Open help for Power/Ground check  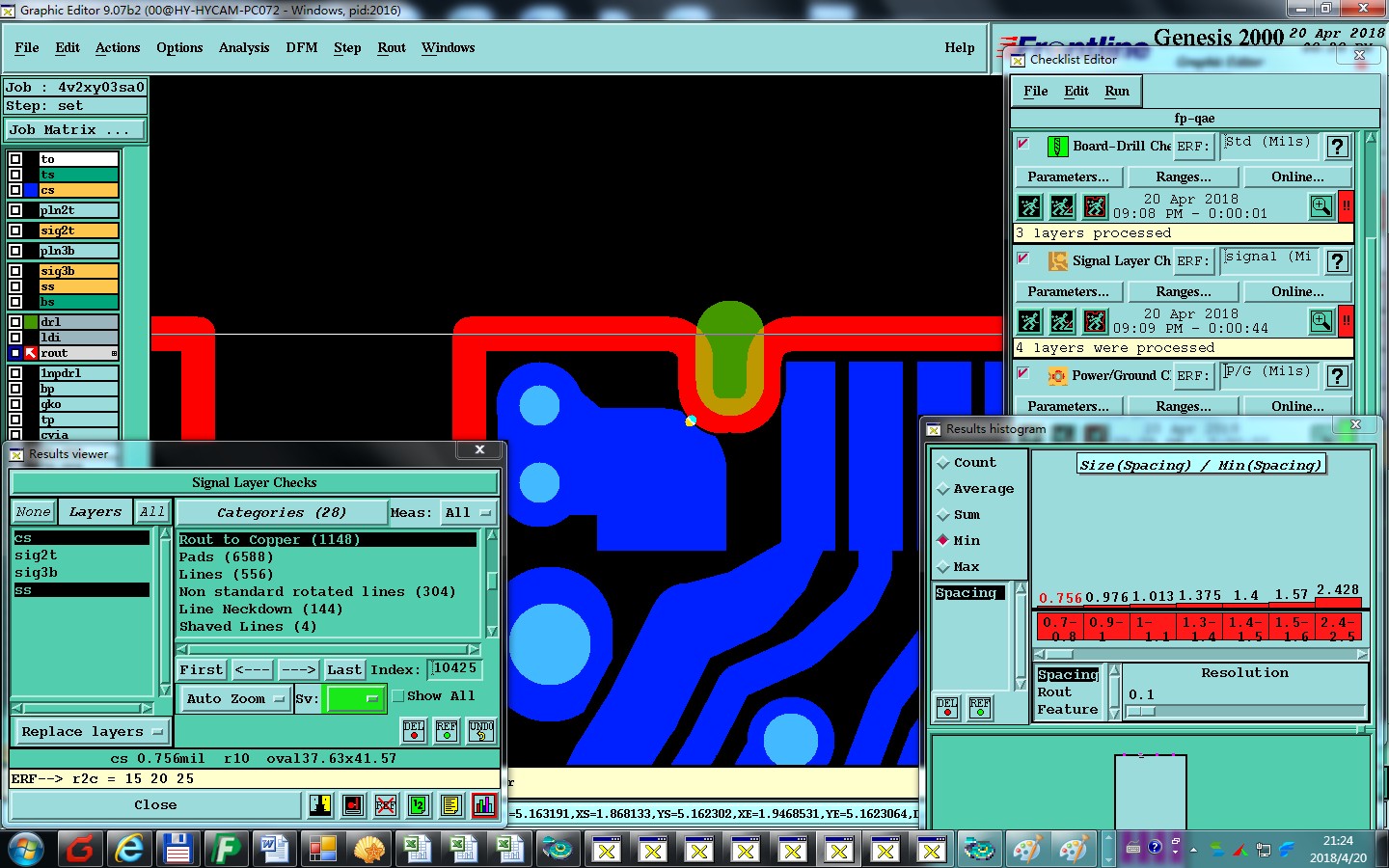point(1337,376)
